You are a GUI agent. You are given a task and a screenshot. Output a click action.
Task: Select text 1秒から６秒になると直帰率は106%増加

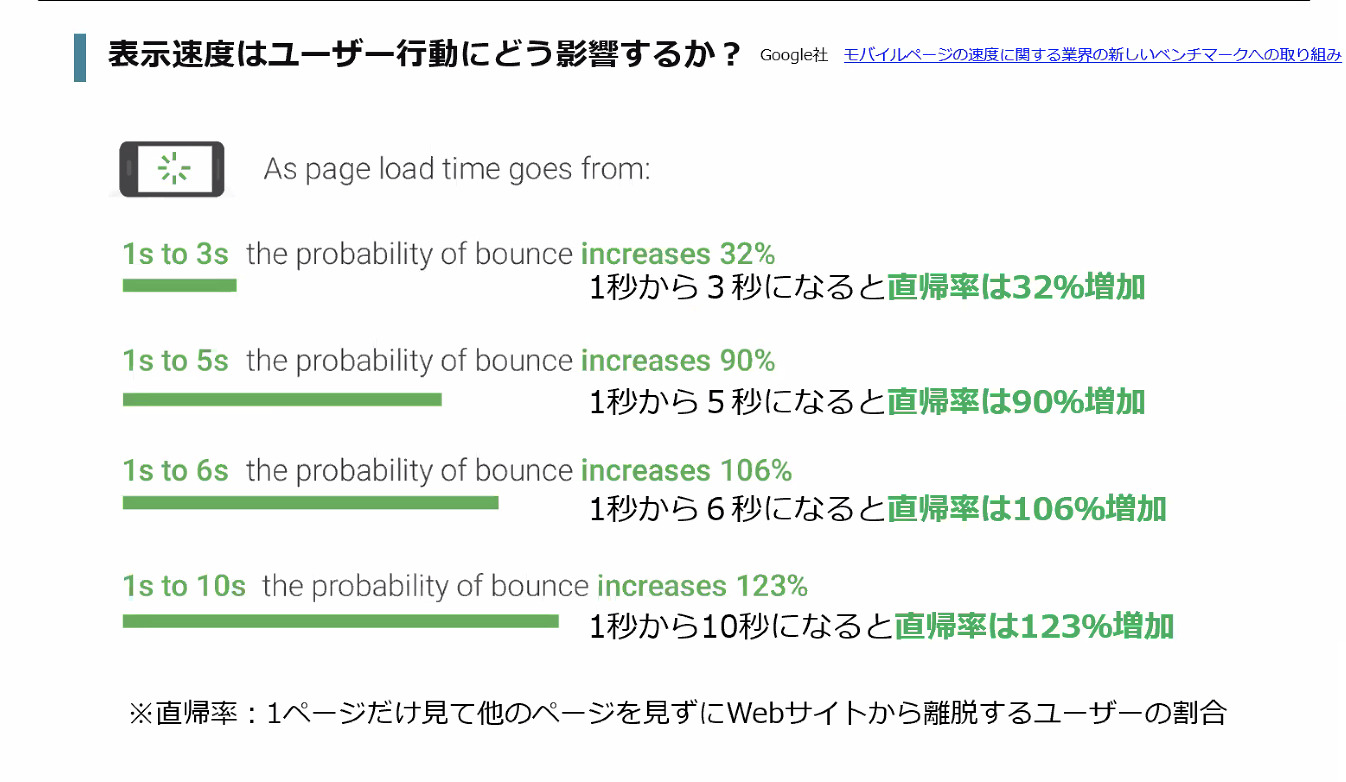click(877, 509)
